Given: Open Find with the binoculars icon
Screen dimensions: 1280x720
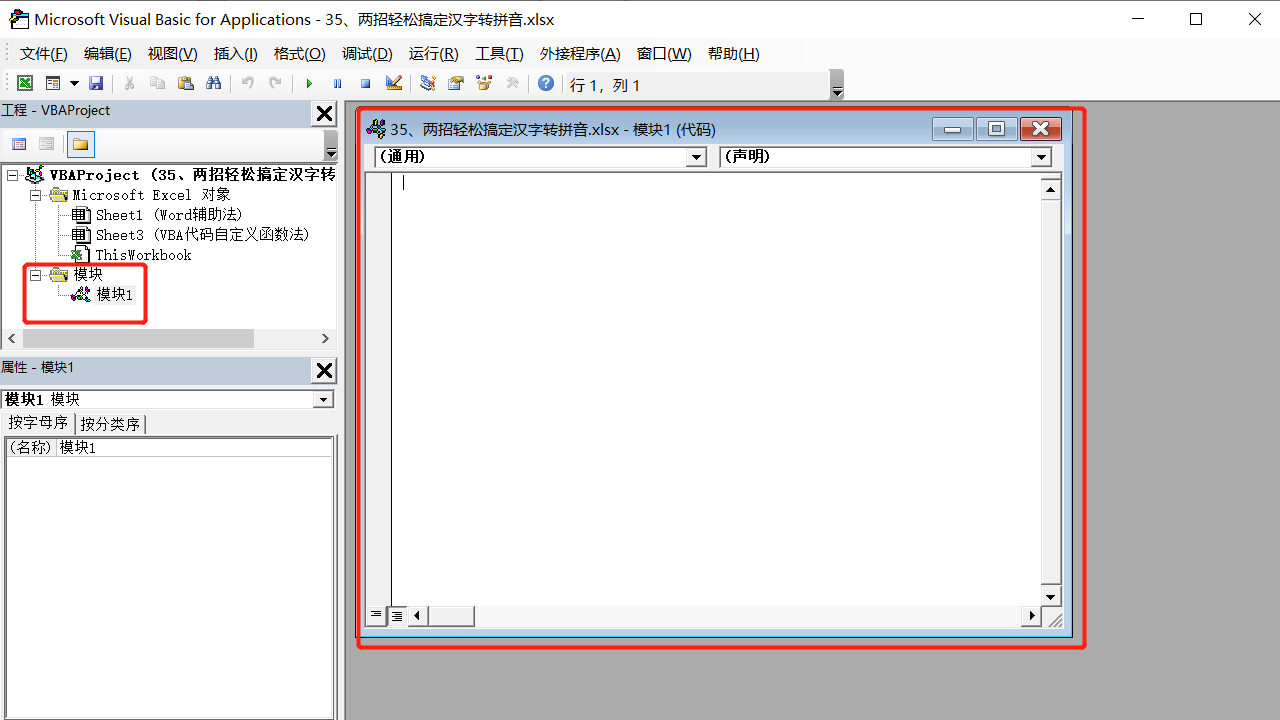Looking at the screenshot, I should (213, 84).
